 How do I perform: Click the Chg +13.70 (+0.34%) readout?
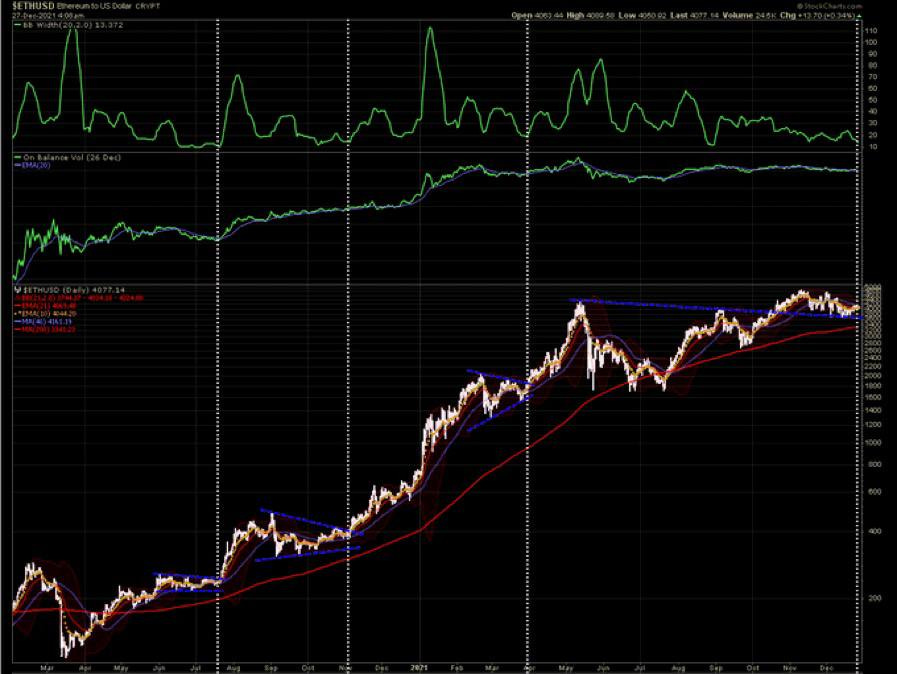(816, 15)
